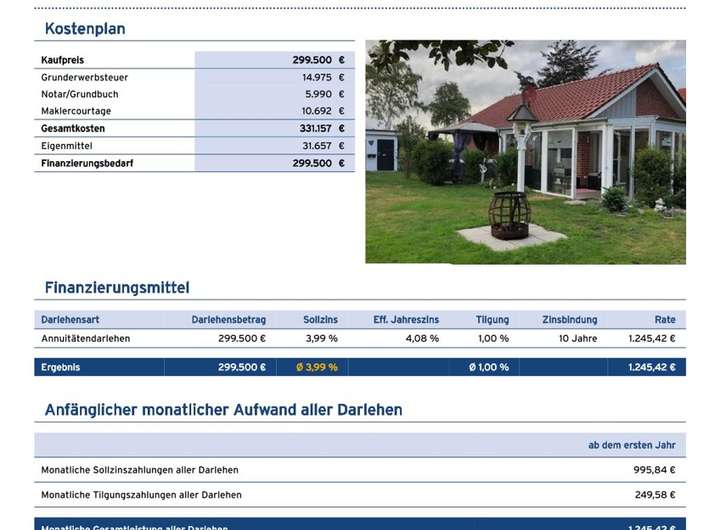The image size is (720, 530).
Task: Click the 4,08 % effective interest cell
Action: [422, 338]
